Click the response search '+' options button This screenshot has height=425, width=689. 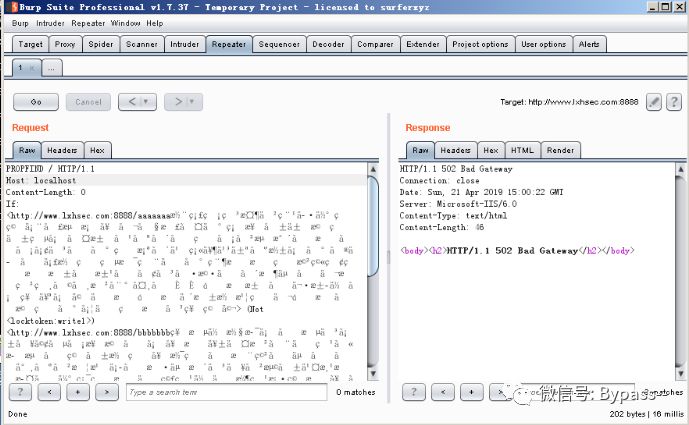pyautogui.click(x=471, y=392)
